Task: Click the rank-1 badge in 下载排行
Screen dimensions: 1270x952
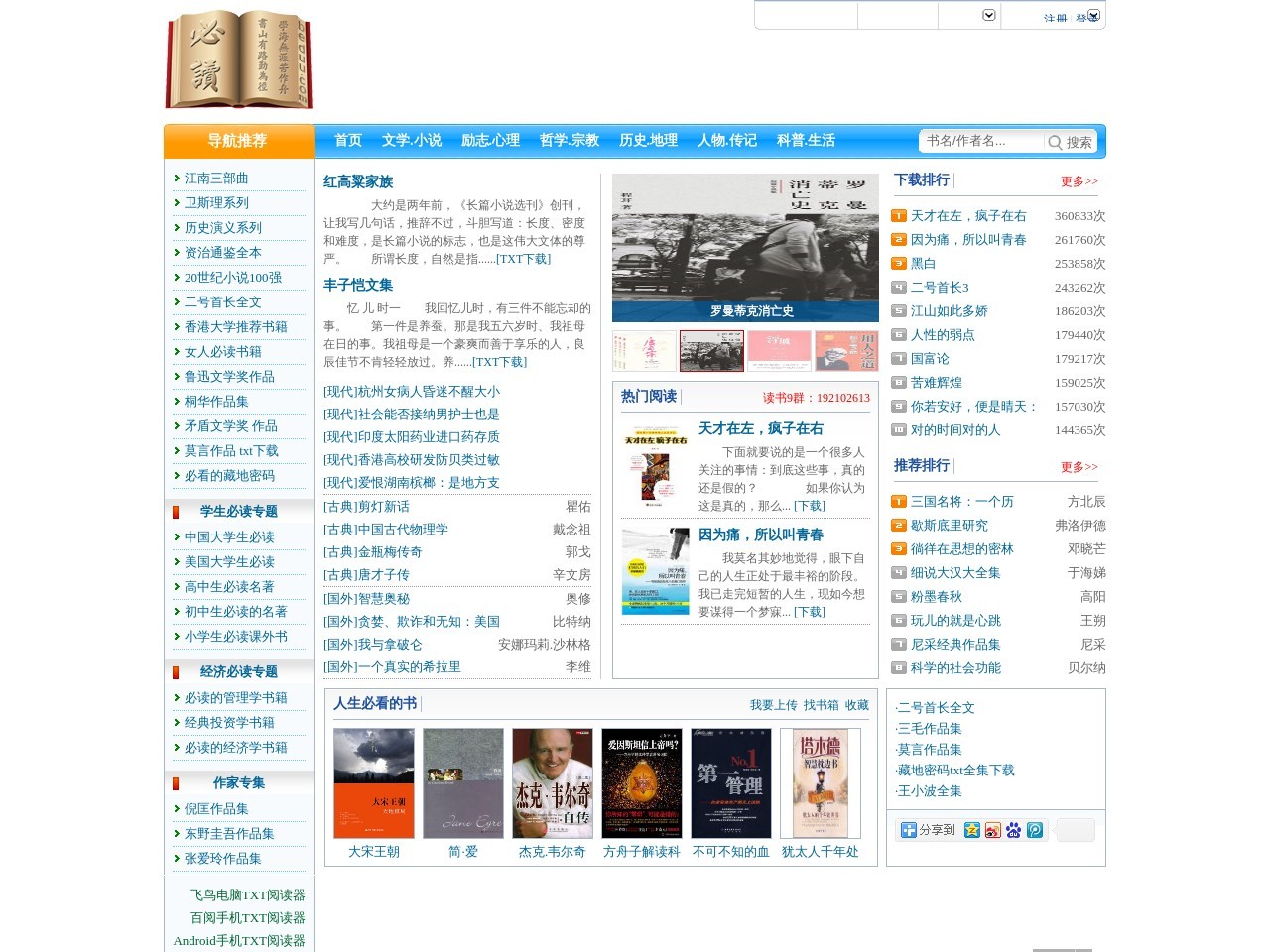Action: point(898,215)
